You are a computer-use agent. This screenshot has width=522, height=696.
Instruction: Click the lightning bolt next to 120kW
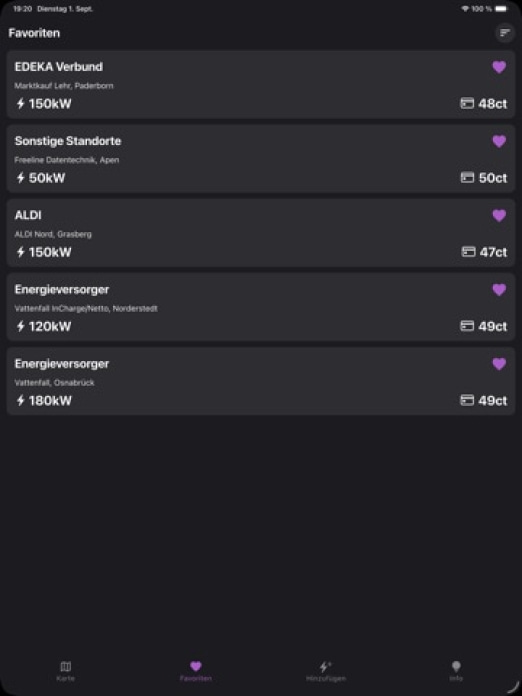[20, 326]
